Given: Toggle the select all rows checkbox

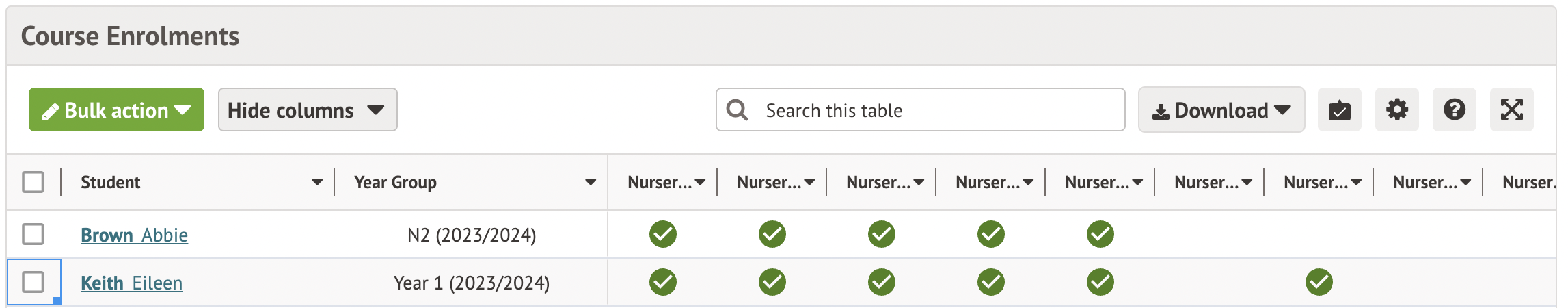Looking at the screenshot, I should [x=33, y=182].
